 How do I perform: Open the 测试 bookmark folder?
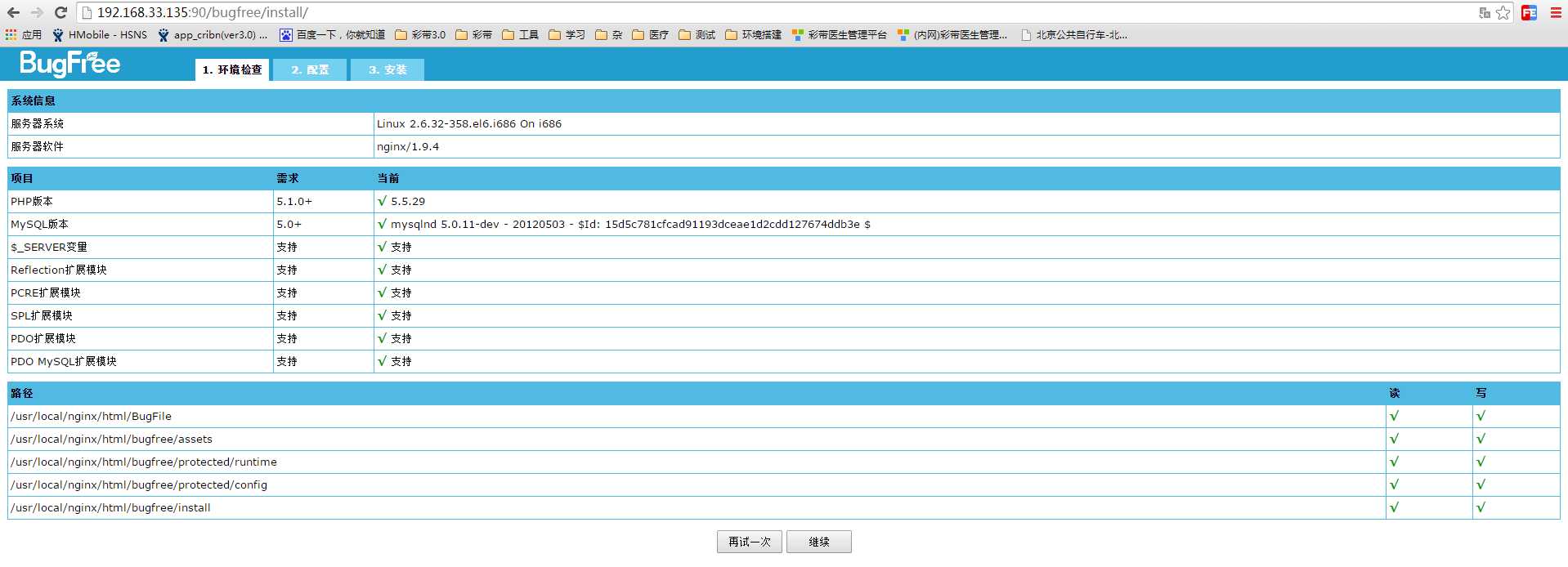[697, 35]
